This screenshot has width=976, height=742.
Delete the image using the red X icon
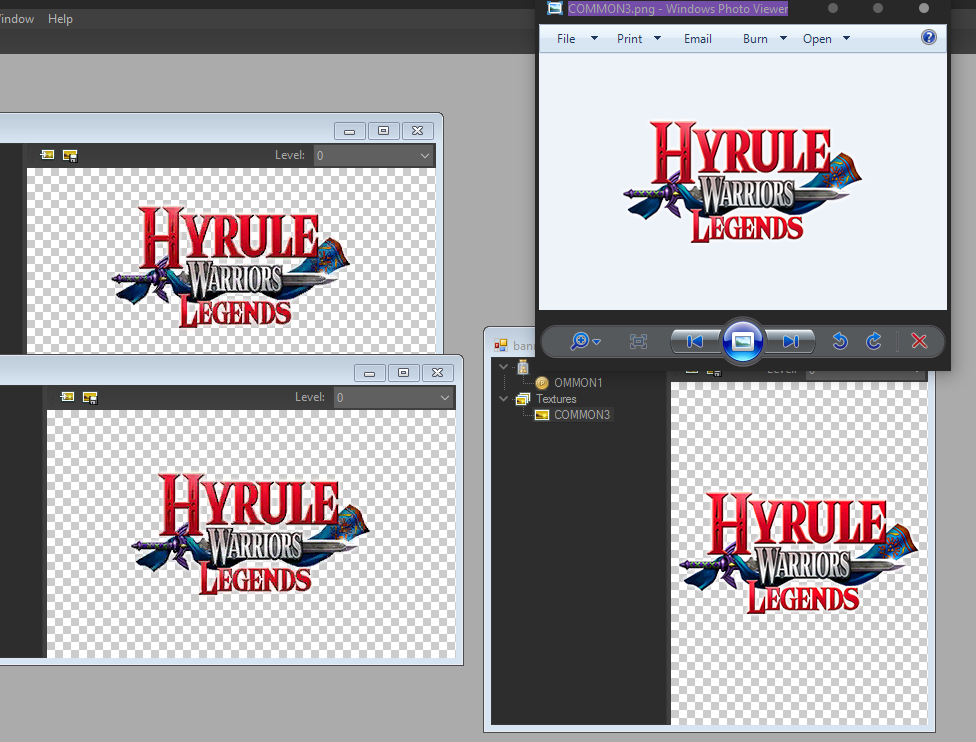click(919, 341)
